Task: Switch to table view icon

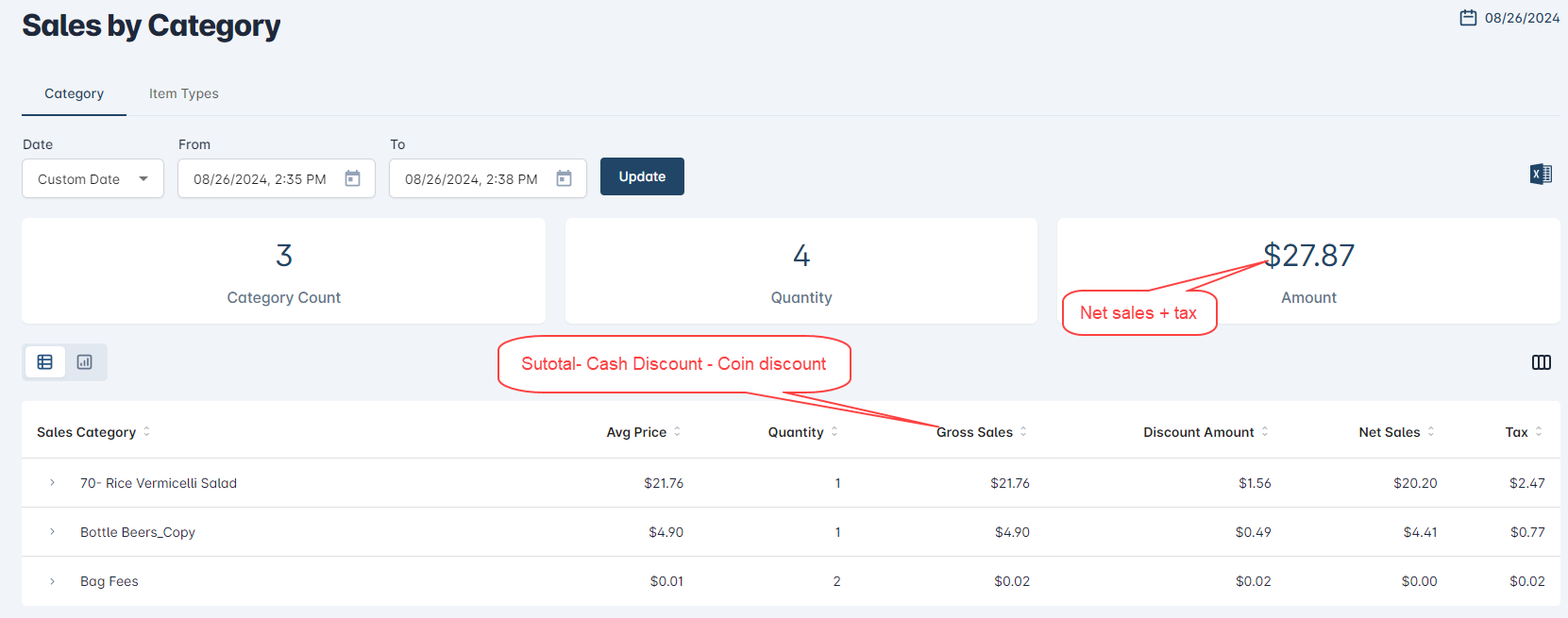Action: [44, 362]
